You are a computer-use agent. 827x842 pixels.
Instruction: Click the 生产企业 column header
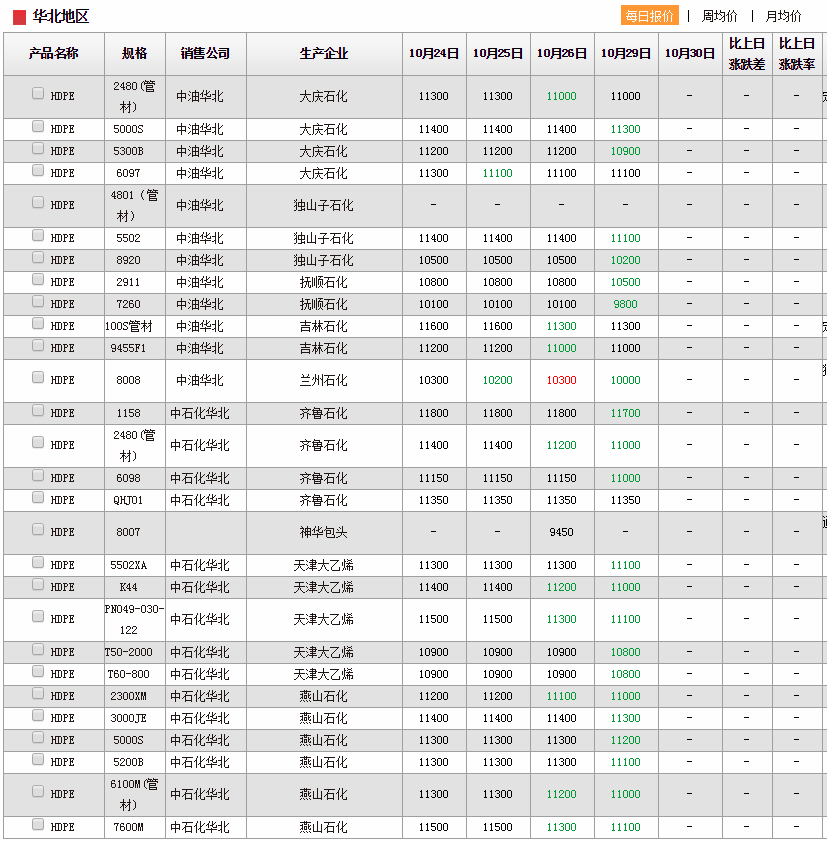[x=324, y=53]
